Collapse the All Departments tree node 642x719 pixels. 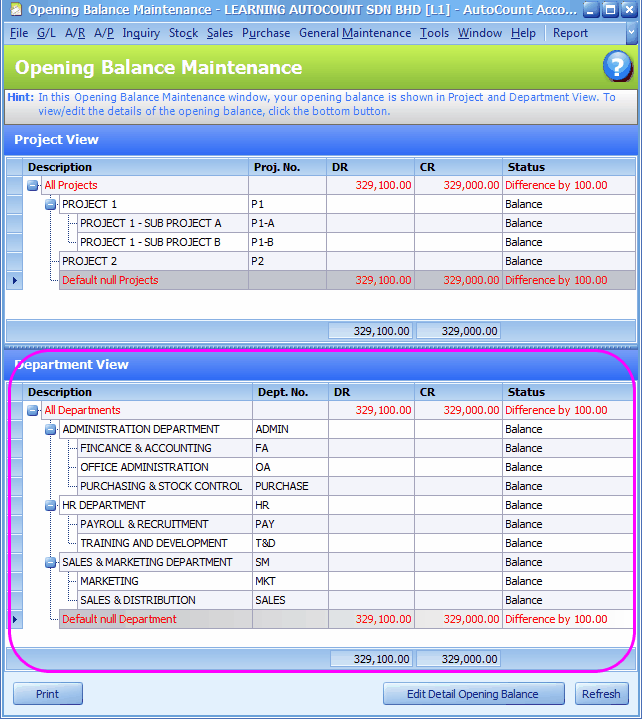33,410
